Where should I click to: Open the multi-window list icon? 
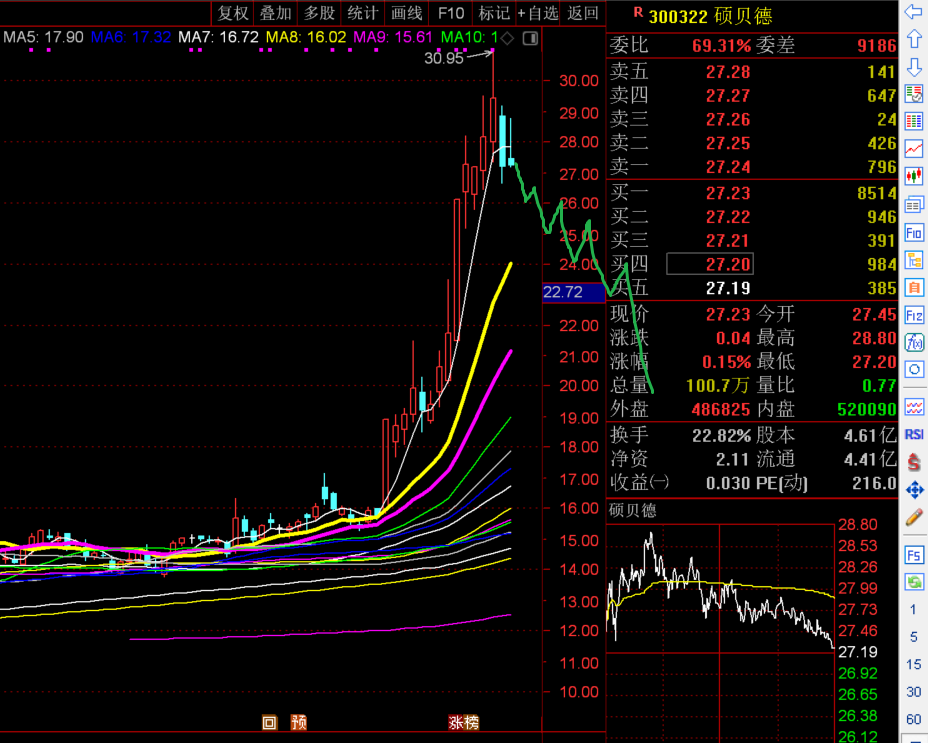(x=914, y=205)
